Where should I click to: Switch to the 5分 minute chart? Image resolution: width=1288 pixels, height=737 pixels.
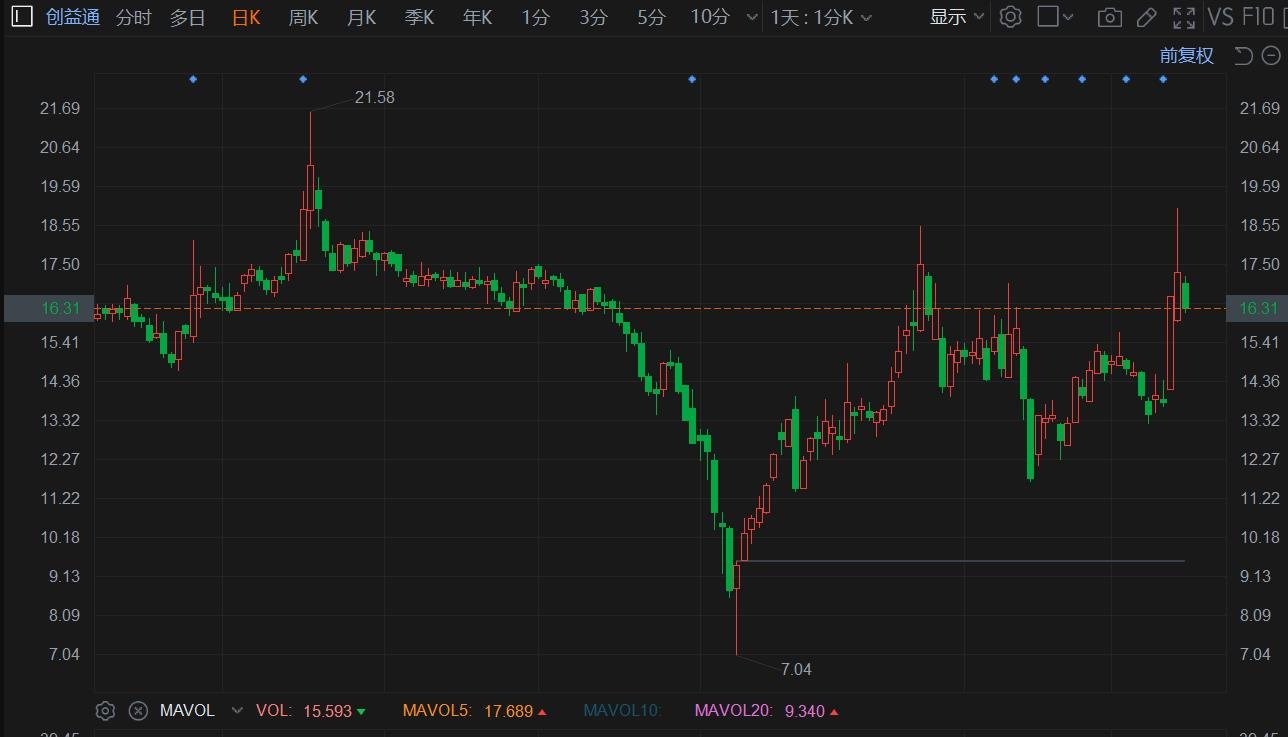(x=651, y=17)
